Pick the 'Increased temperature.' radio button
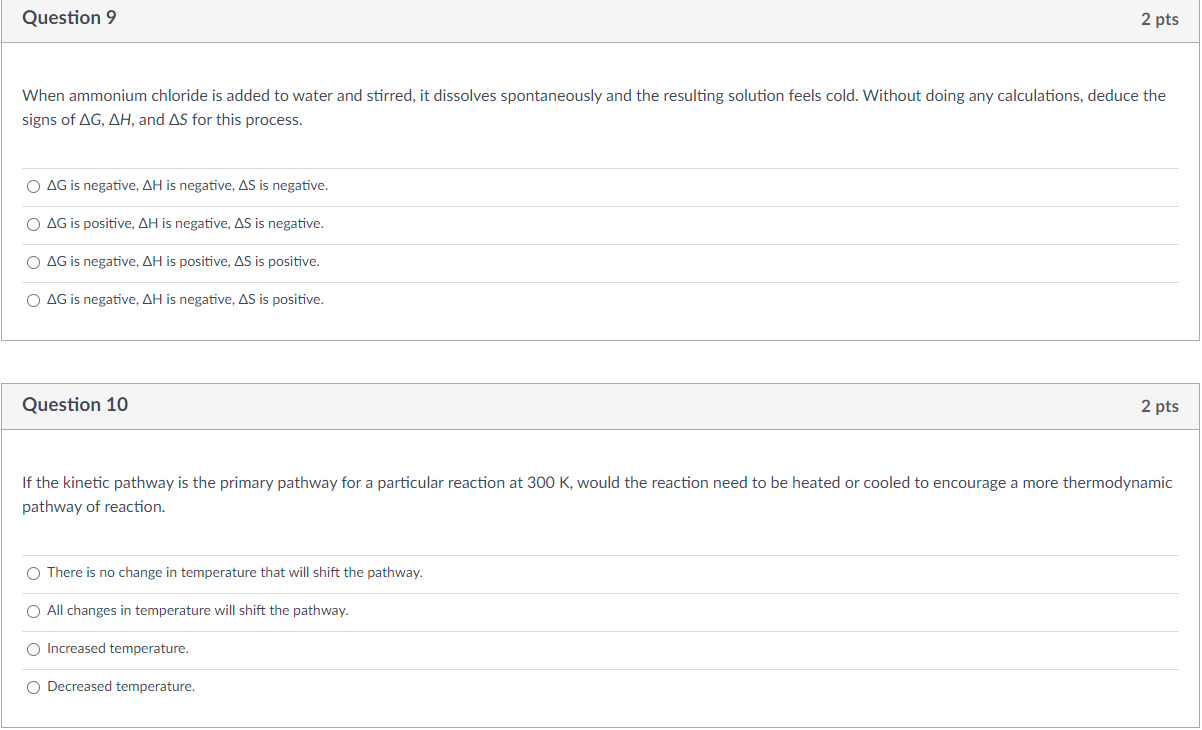 click(34, 649)
